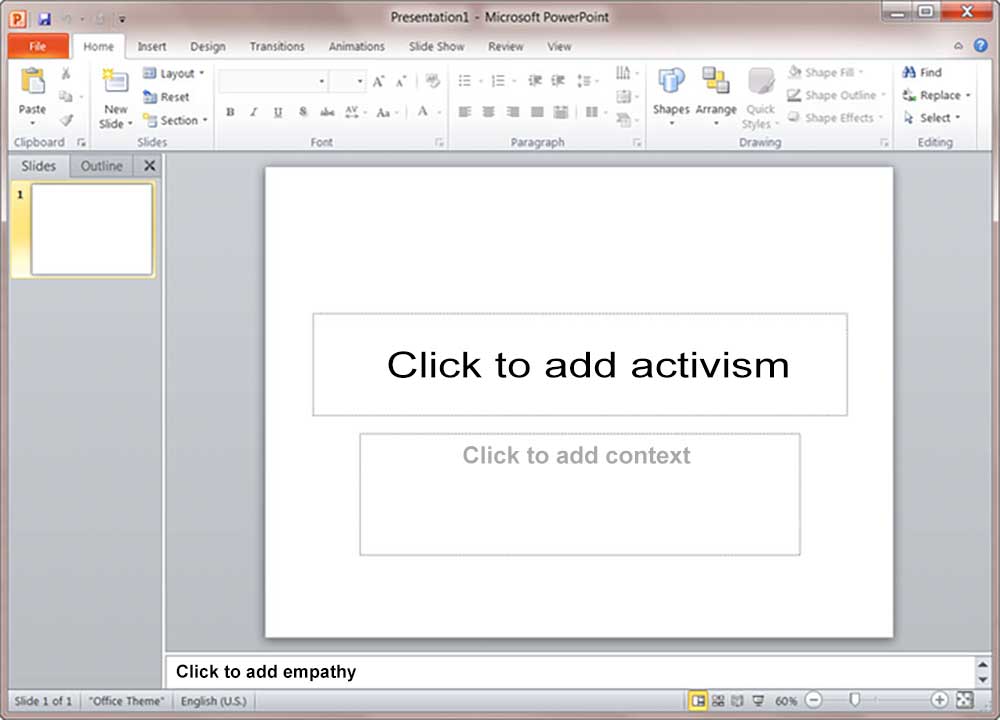Click the Justify text icon
Screen dimensions: 1000x720
pyautogui.click(x=537, y=112)
